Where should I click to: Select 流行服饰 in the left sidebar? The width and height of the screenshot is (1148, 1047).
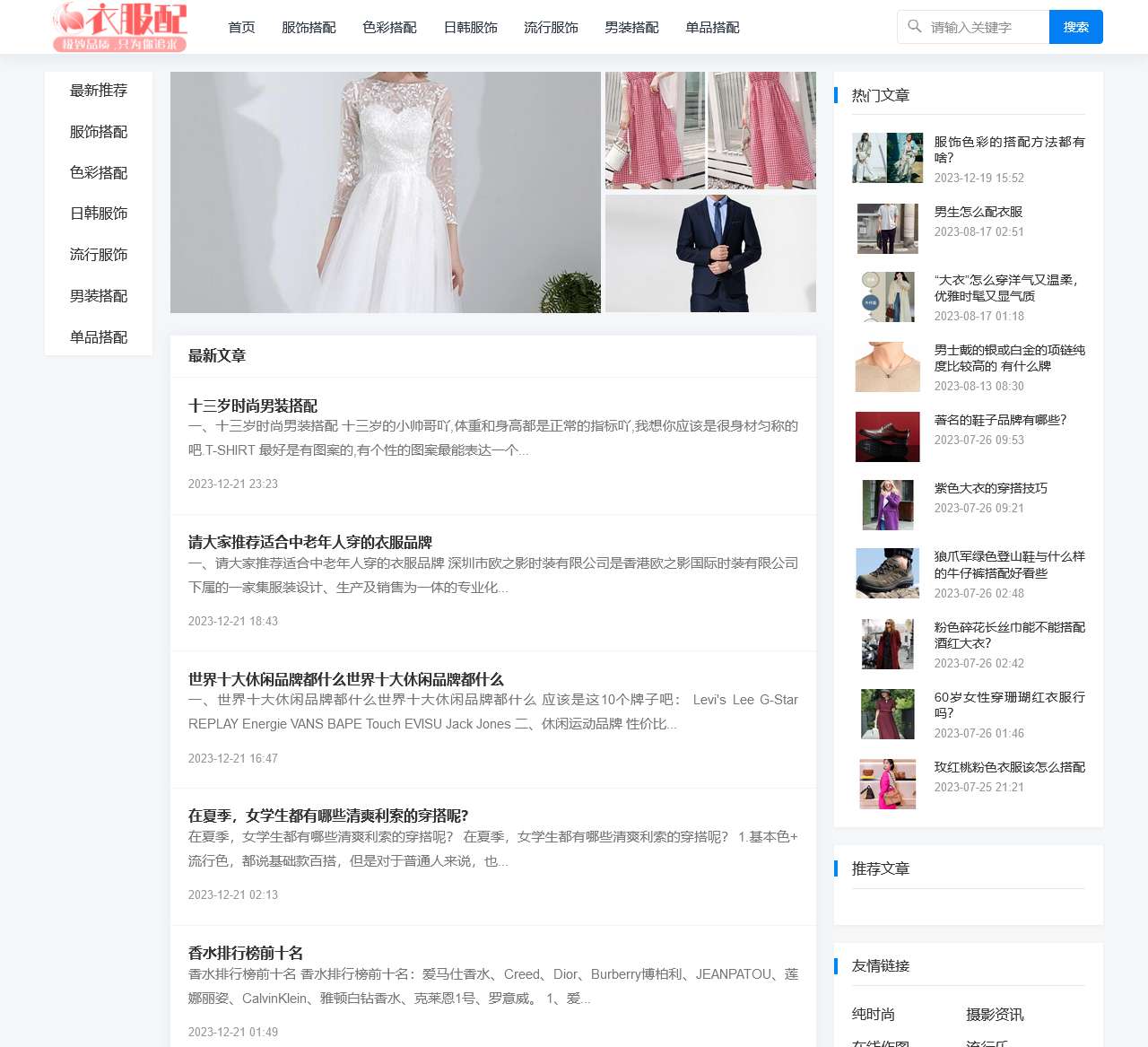pyautogui.click(x=99, y=255)
